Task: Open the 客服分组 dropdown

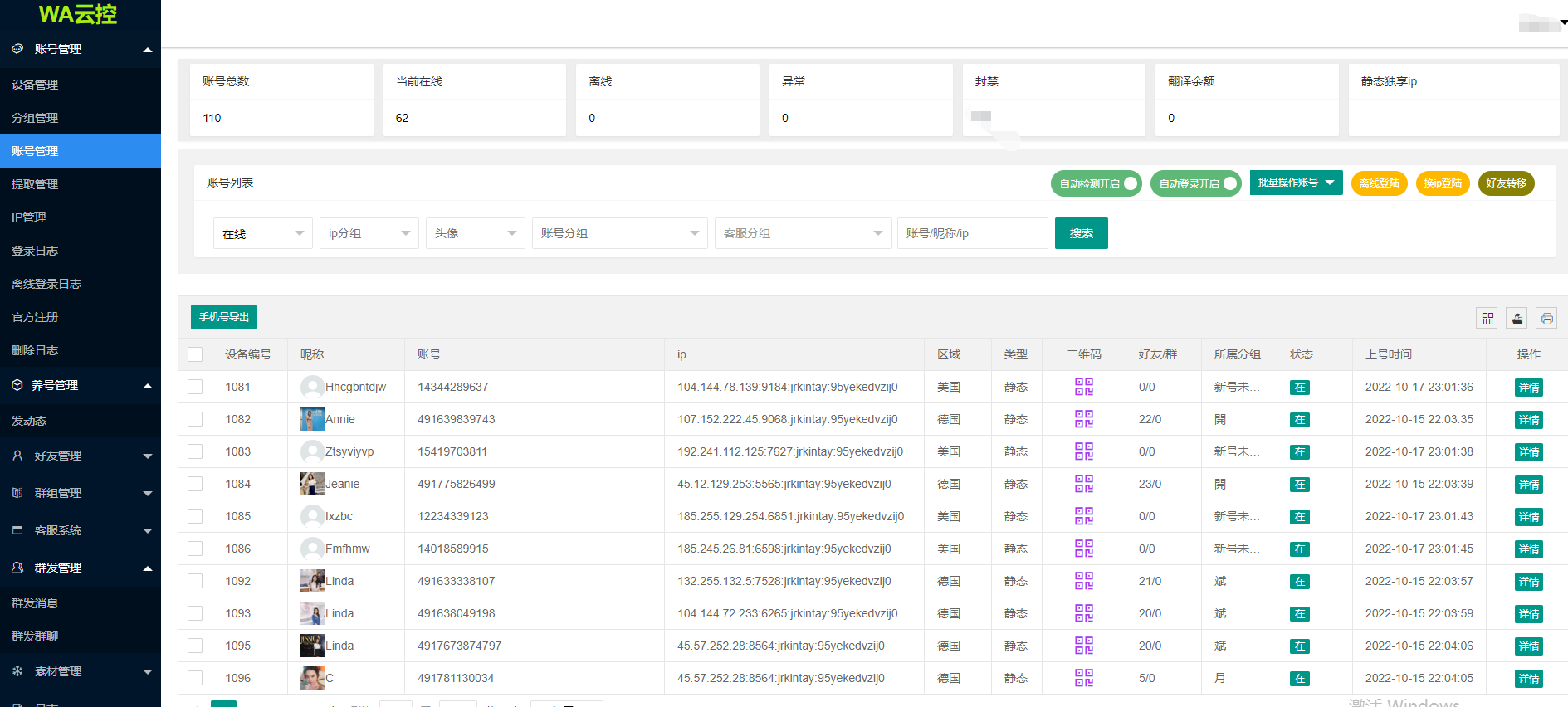Action: tap(804, 233)
